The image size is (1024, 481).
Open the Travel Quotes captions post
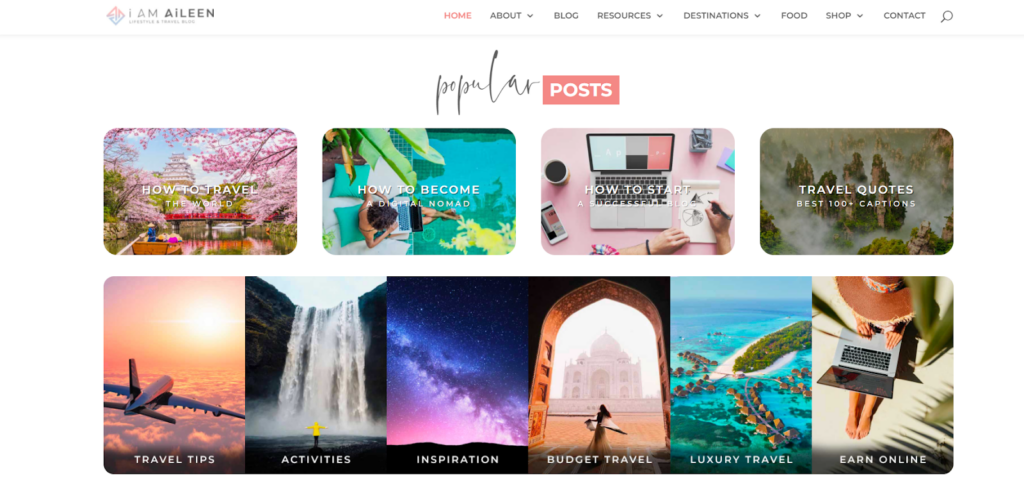coord(856,191)
